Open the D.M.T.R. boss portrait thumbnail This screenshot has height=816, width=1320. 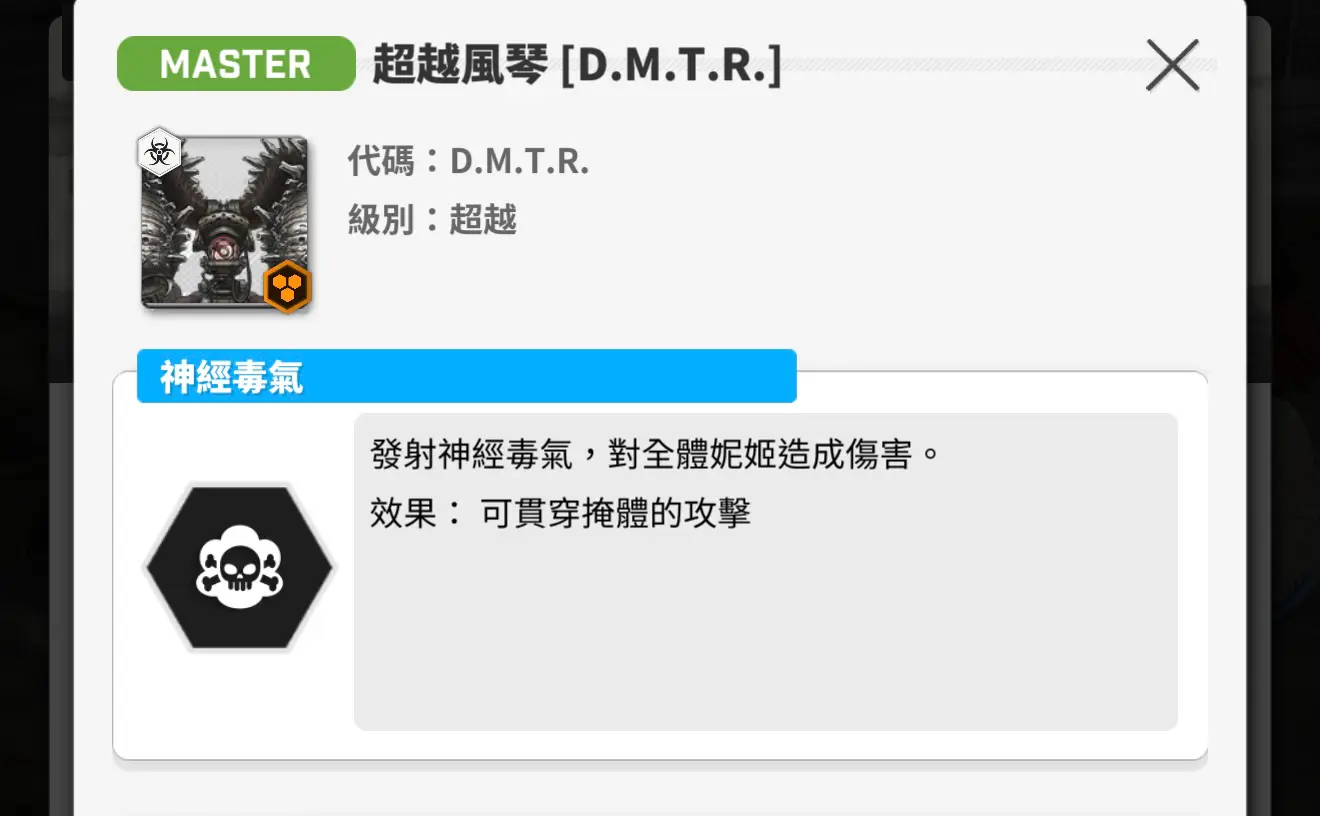tap(225, 221)
